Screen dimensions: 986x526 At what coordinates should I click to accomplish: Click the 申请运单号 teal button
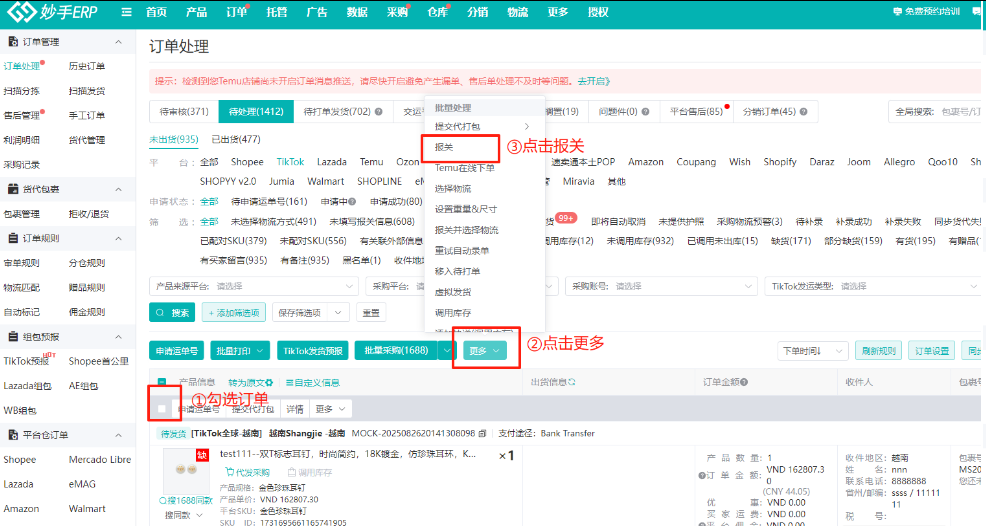177,350
